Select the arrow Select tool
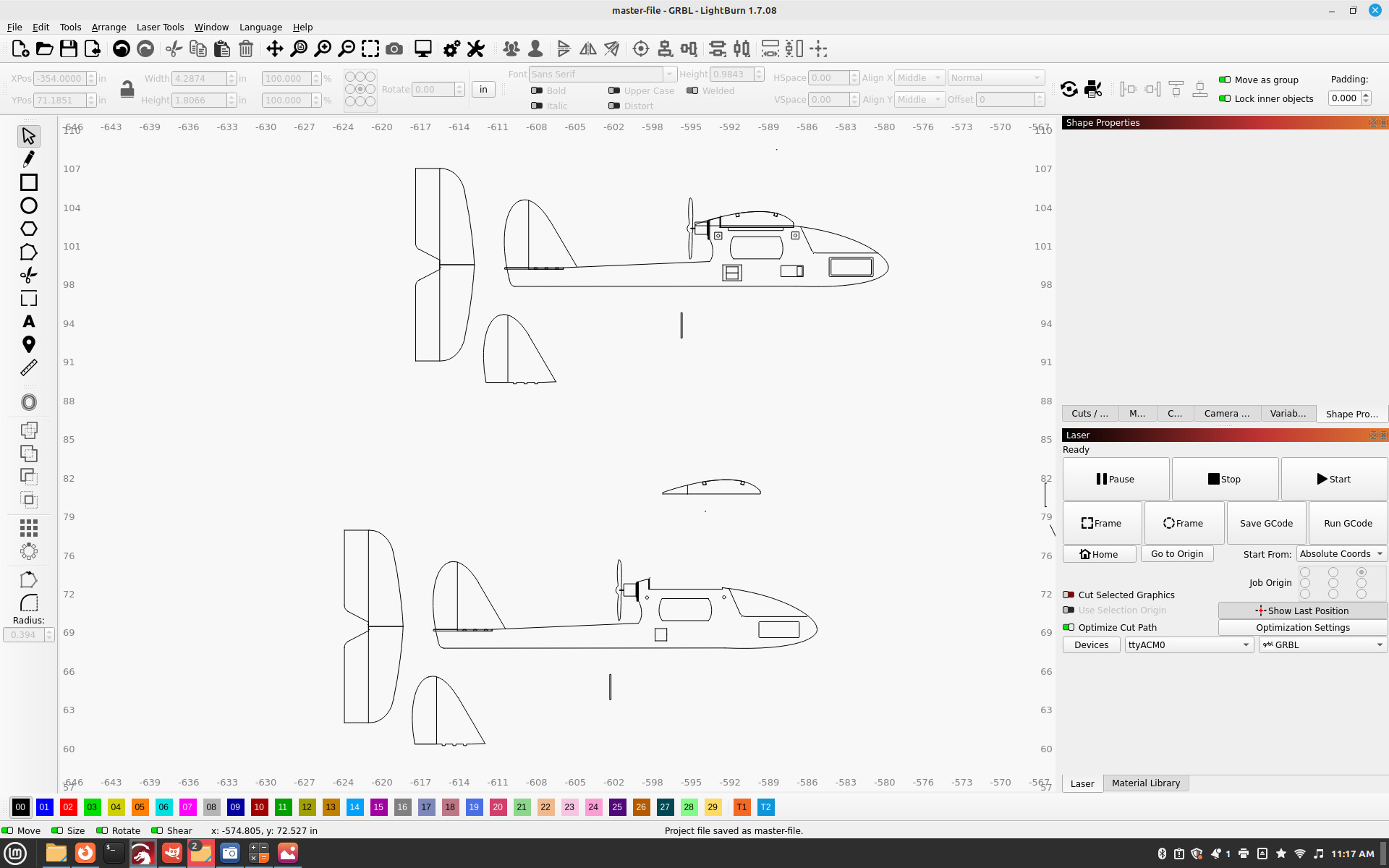 tap(29, 136)
